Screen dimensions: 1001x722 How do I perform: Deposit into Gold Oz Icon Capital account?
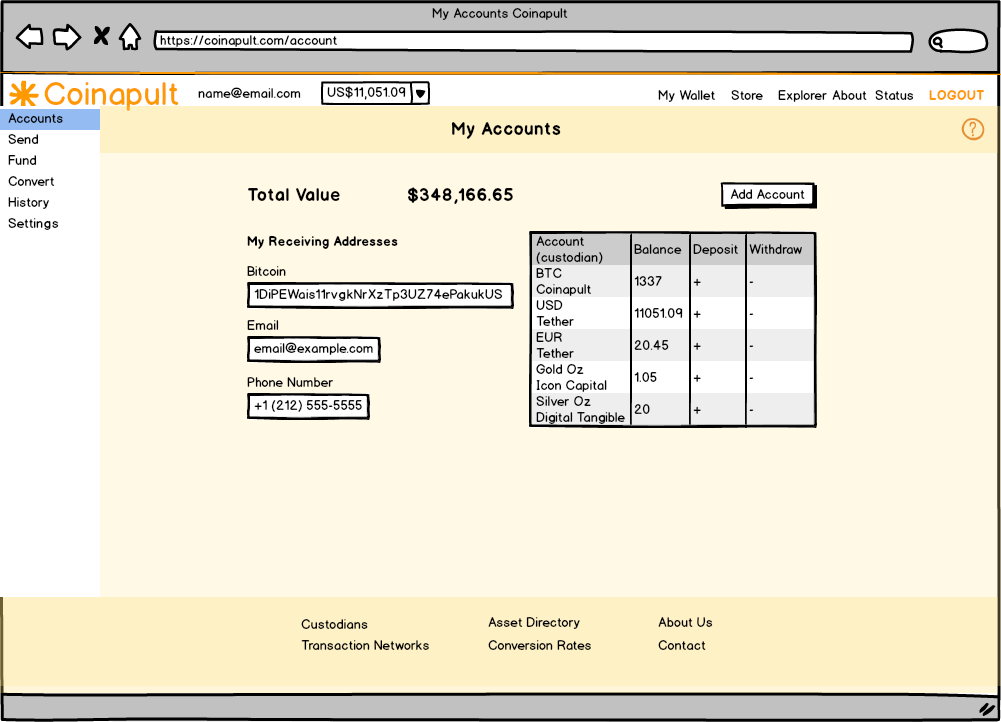[697, 378]
